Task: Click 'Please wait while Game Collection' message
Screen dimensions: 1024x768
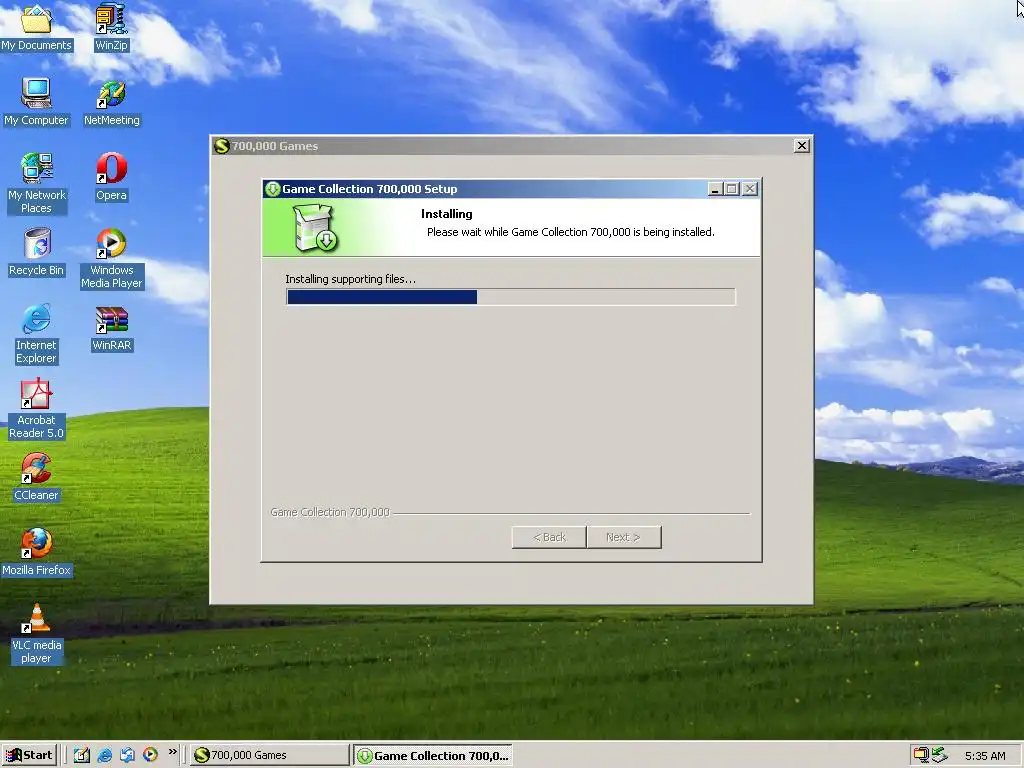Action: click(x=571, y=232)
